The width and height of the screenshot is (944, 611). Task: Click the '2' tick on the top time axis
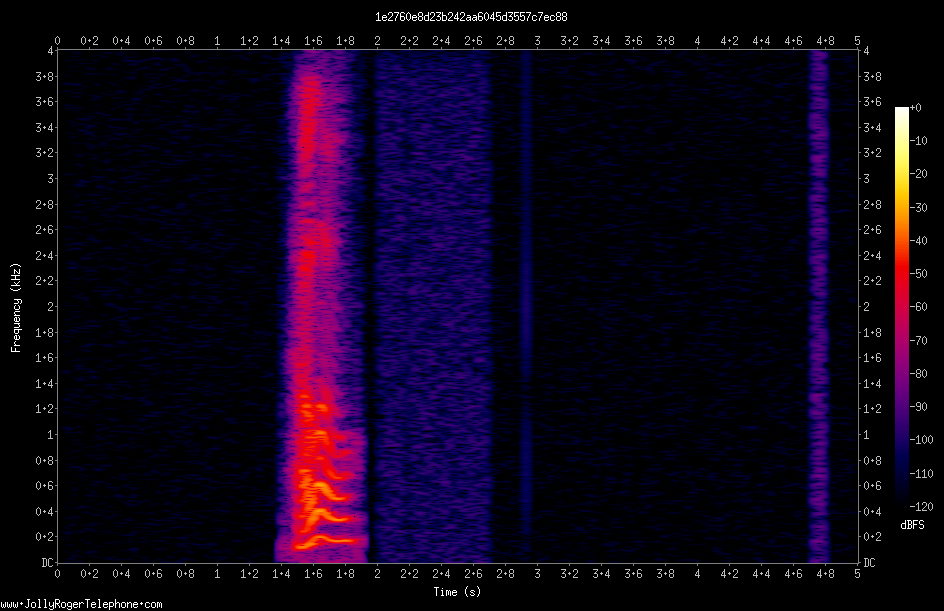pyautogui.click(x=377, y=41)
